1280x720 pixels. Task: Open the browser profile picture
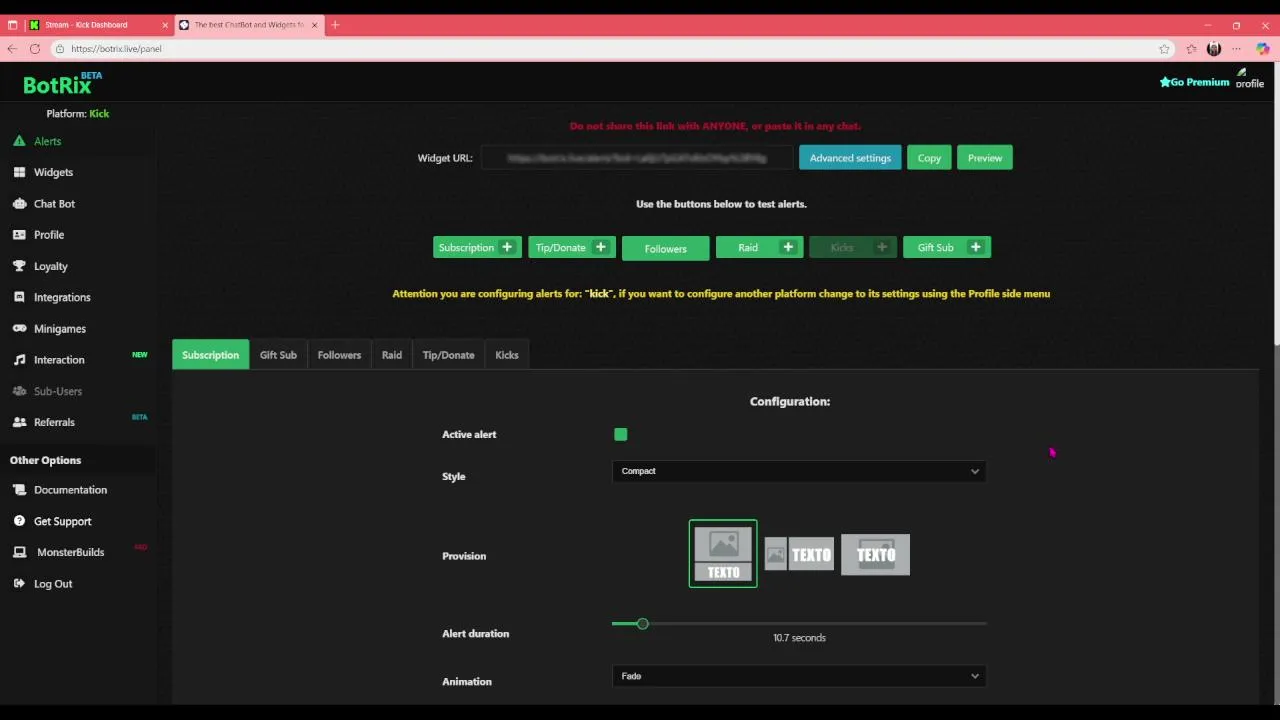(1214, 49)
